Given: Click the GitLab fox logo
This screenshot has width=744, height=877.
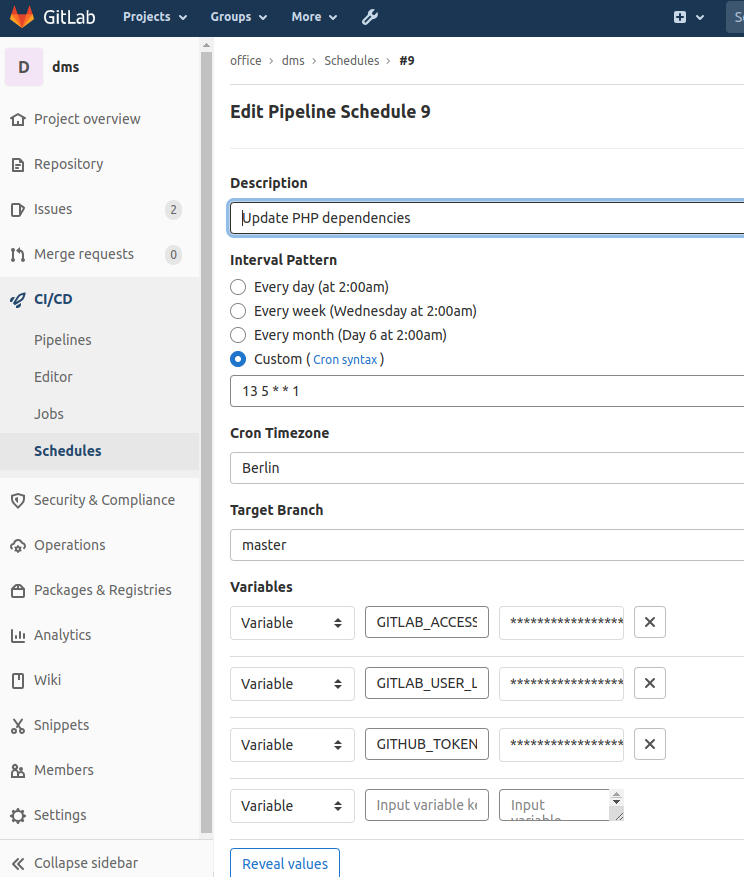Looking at the screenshot, I should [22, 17].
